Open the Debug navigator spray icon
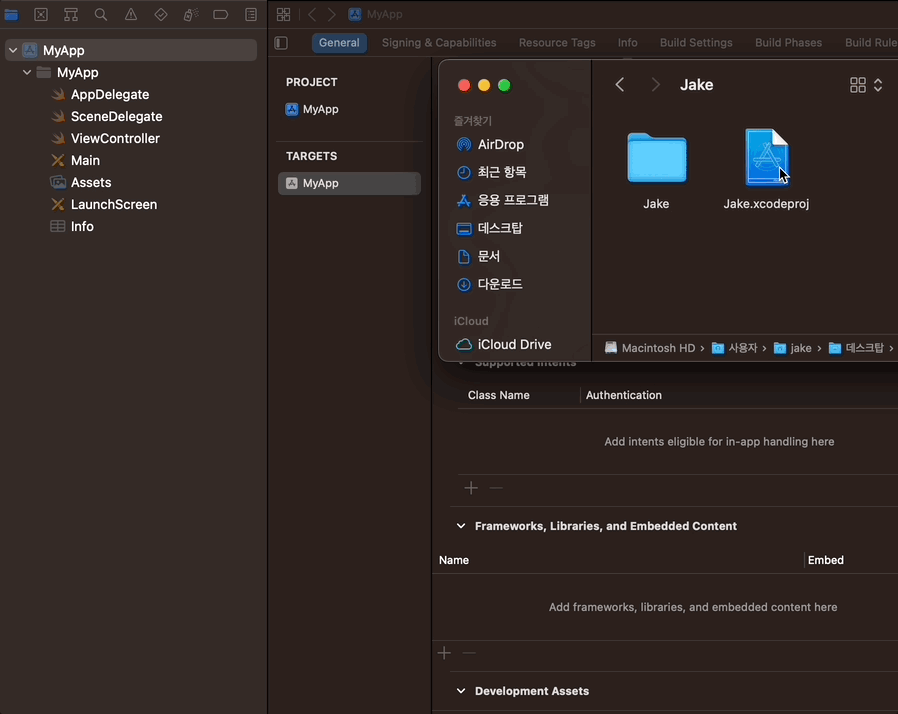The image size is (898, 714). 191,15
